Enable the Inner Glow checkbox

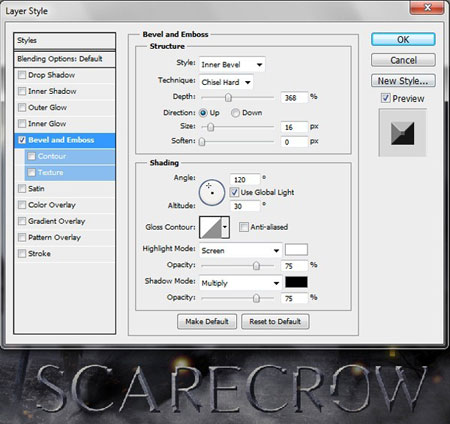point(22,124)
